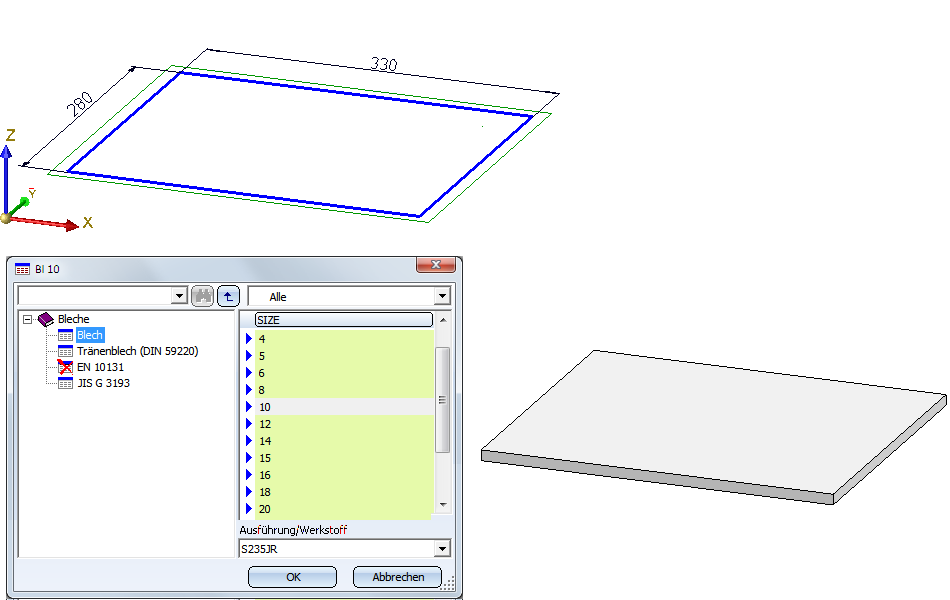Click the size list scrollbar thumb
The width and height of the screenshot is (950, 600).
[443, 400]
